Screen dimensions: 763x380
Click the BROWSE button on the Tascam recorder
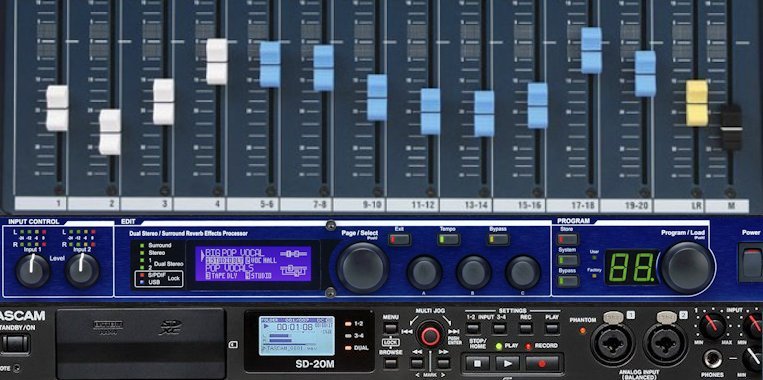390,363
